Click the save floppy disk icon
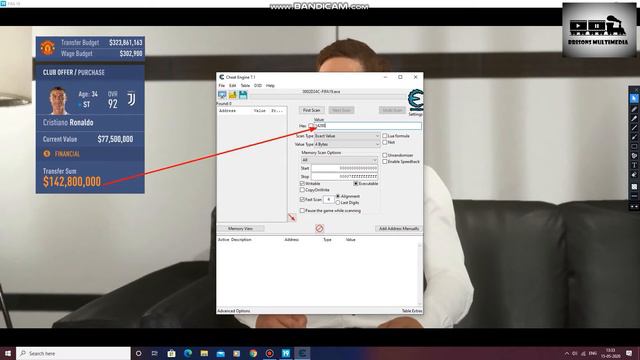 pyautogui.click(x=243, y=95)
